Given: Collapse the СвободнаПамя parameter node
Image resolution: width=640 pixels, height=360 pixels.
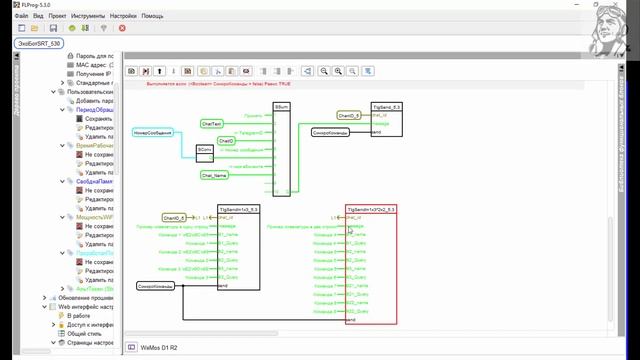Looking at the screenshot, I should (62, 181).
